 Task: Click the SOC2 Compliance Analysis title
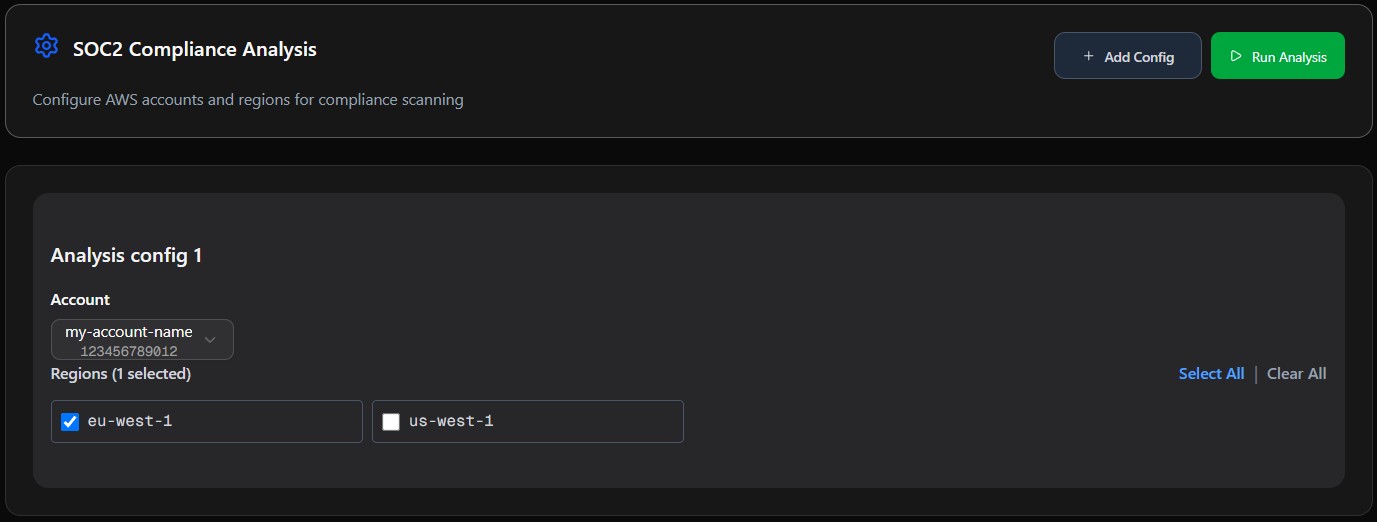tap(195, 49)
